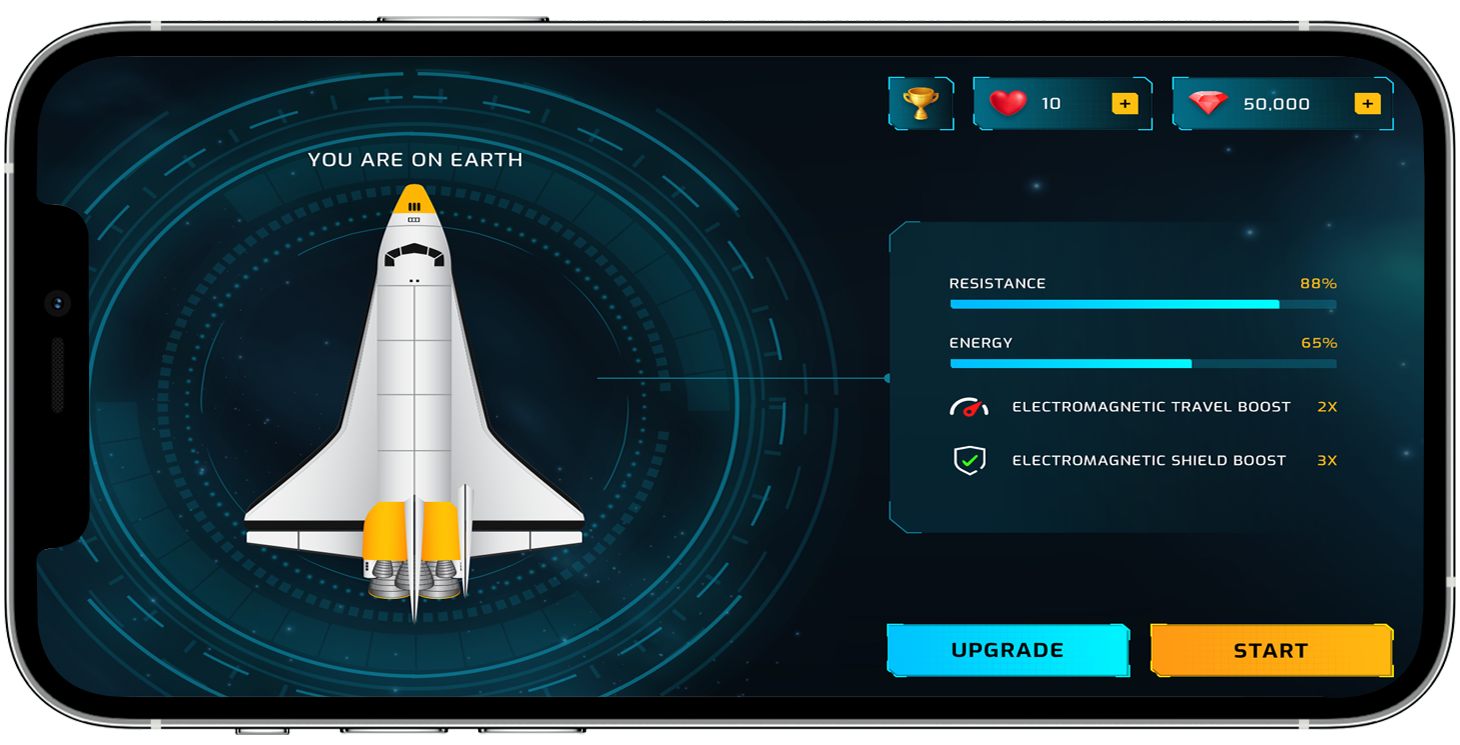Viewport: 1460px width, 745px height.
Task: Select the space shuttle image
Action: click(414, 400)
